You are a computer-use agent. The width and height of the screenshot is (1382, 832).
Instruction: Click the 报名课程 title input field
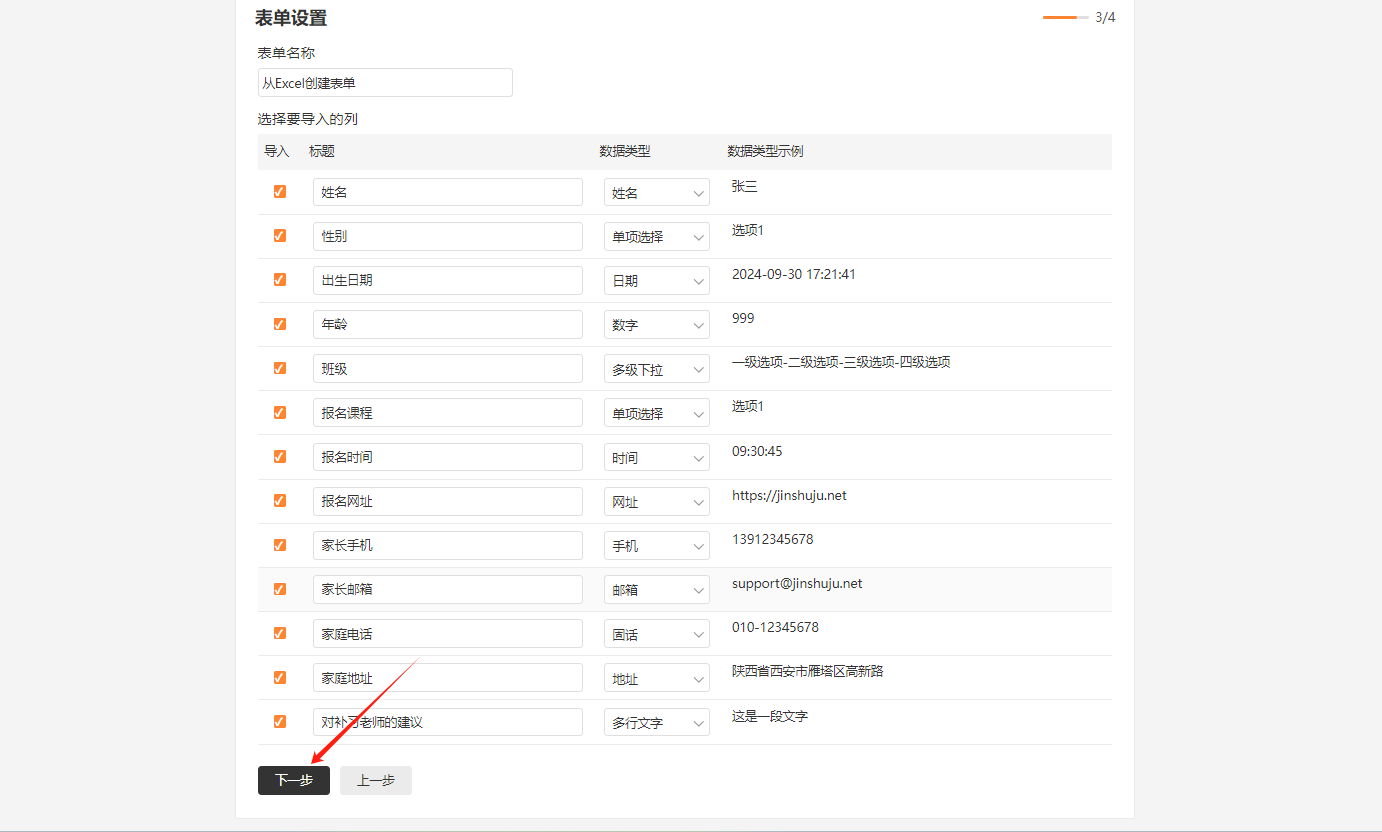click(448, 413)
